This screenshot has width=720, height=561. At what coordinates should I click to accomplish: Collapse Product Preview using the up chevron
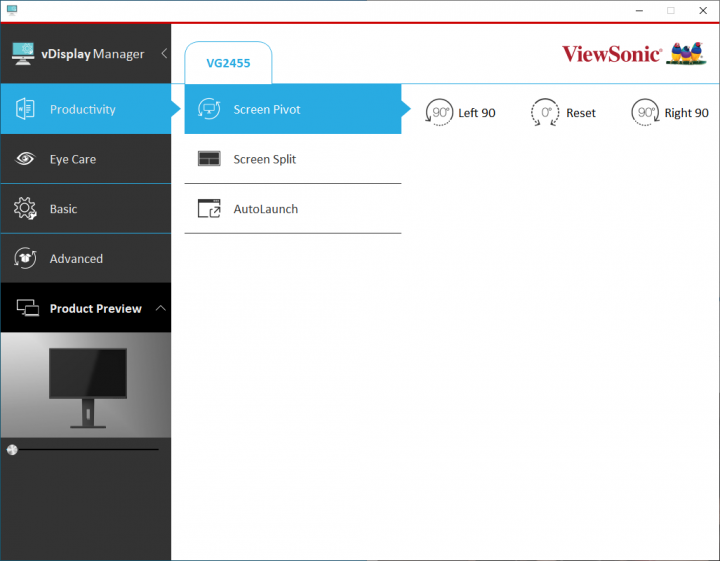point(161,308)
